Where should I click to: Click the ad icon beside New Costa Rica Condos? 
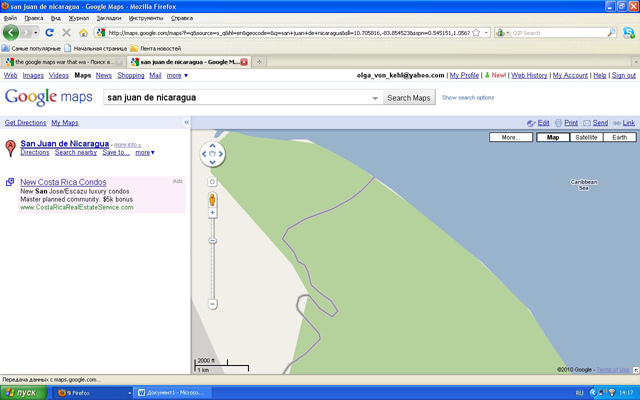pyautogui.click(x=10, y=182)
